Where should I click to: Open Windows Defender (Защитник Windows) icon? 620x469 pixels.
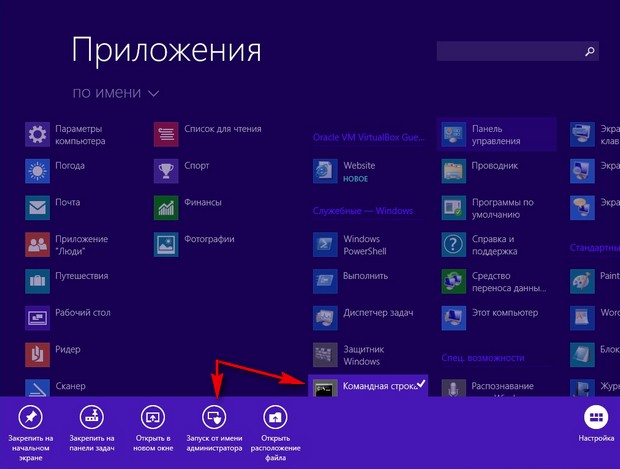[325, 355]
